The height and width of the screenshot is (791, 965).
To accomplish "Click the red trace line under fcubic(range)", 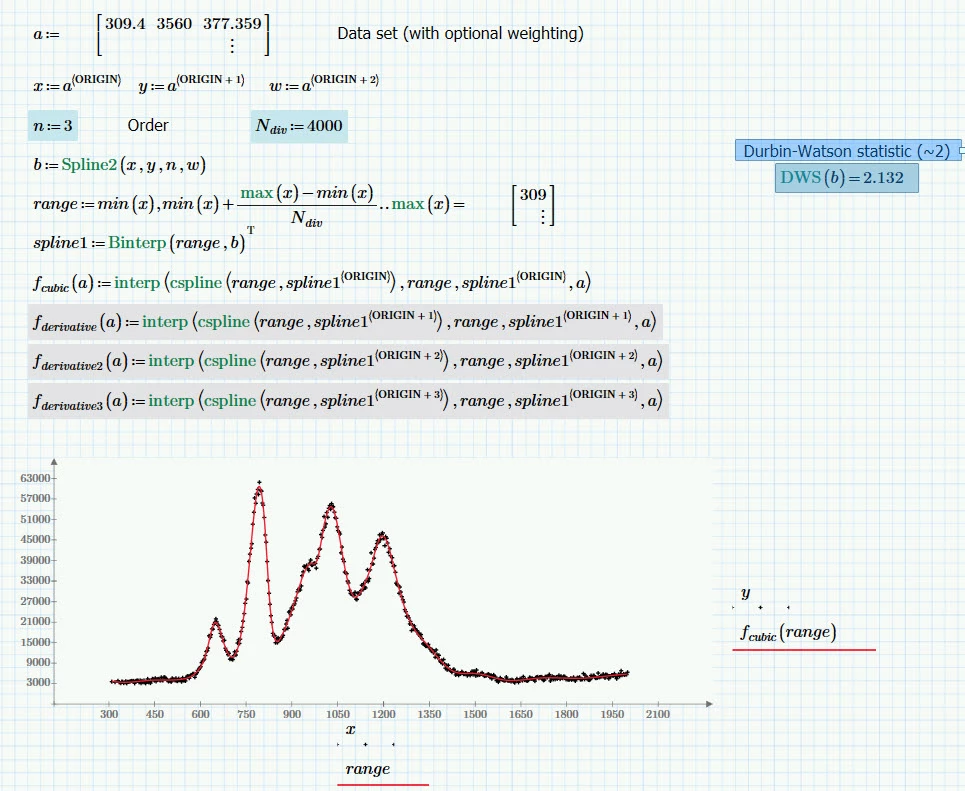I will pyautogui.click(x=804, y=649).
